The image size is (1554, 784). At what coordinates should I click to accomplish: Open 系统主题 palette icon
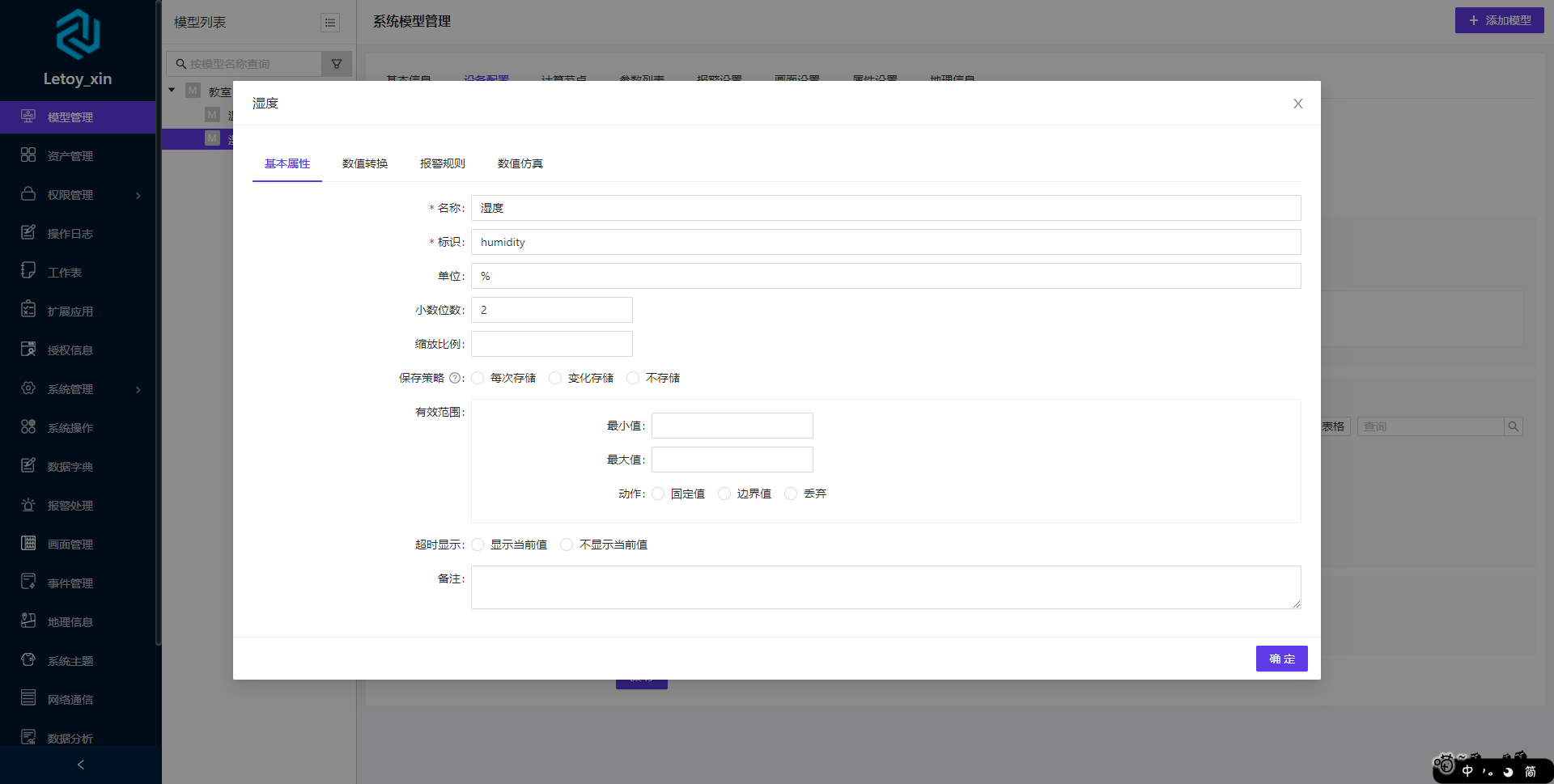(x=28, y=660)
